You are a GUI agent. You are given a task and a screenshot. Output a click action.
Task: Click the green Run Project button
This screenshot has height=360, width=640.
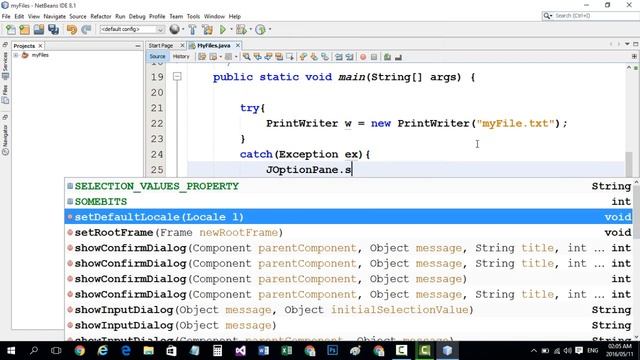point(223,29)
